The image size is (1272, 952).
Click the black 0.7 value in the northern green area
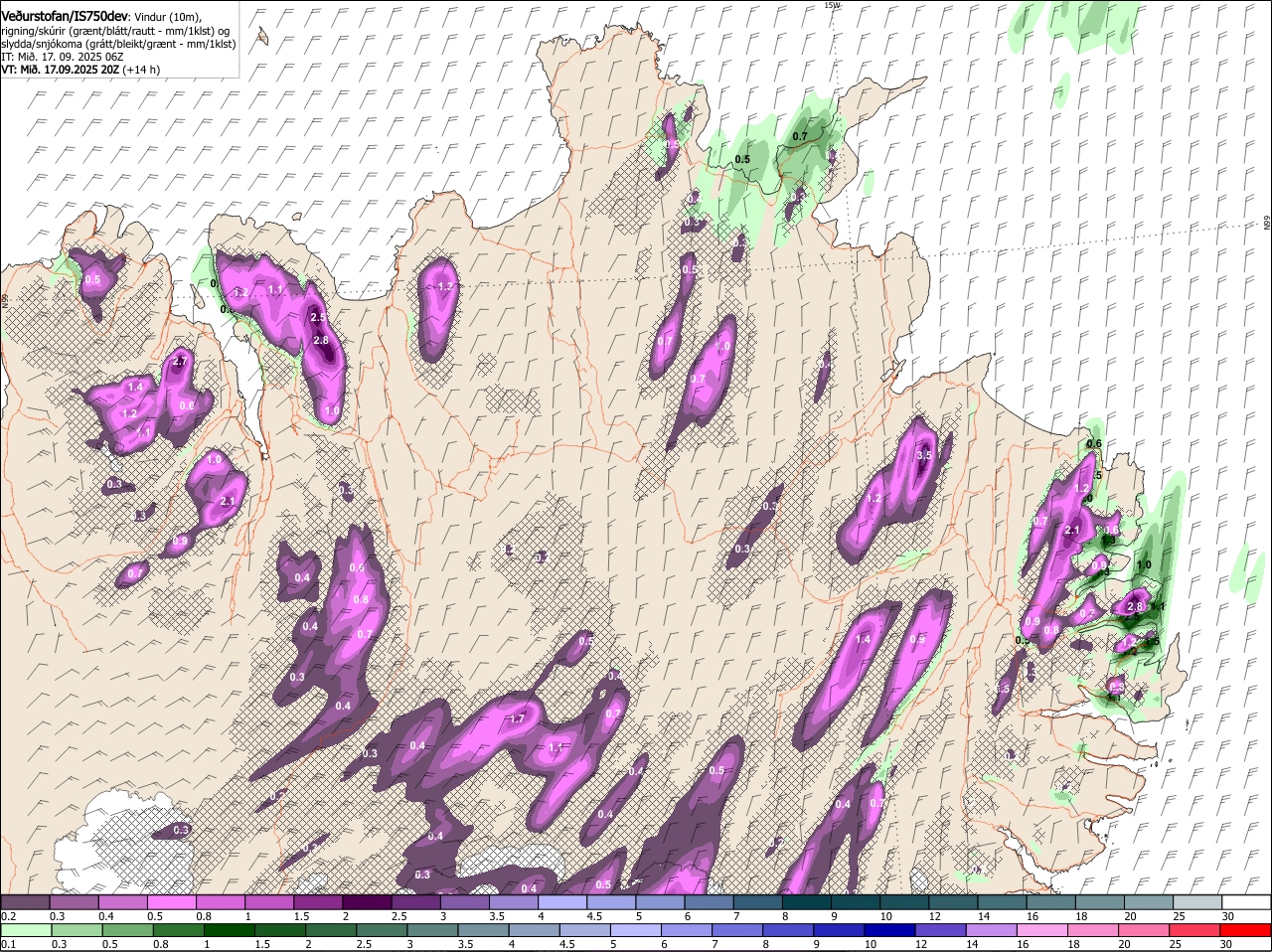800,136
